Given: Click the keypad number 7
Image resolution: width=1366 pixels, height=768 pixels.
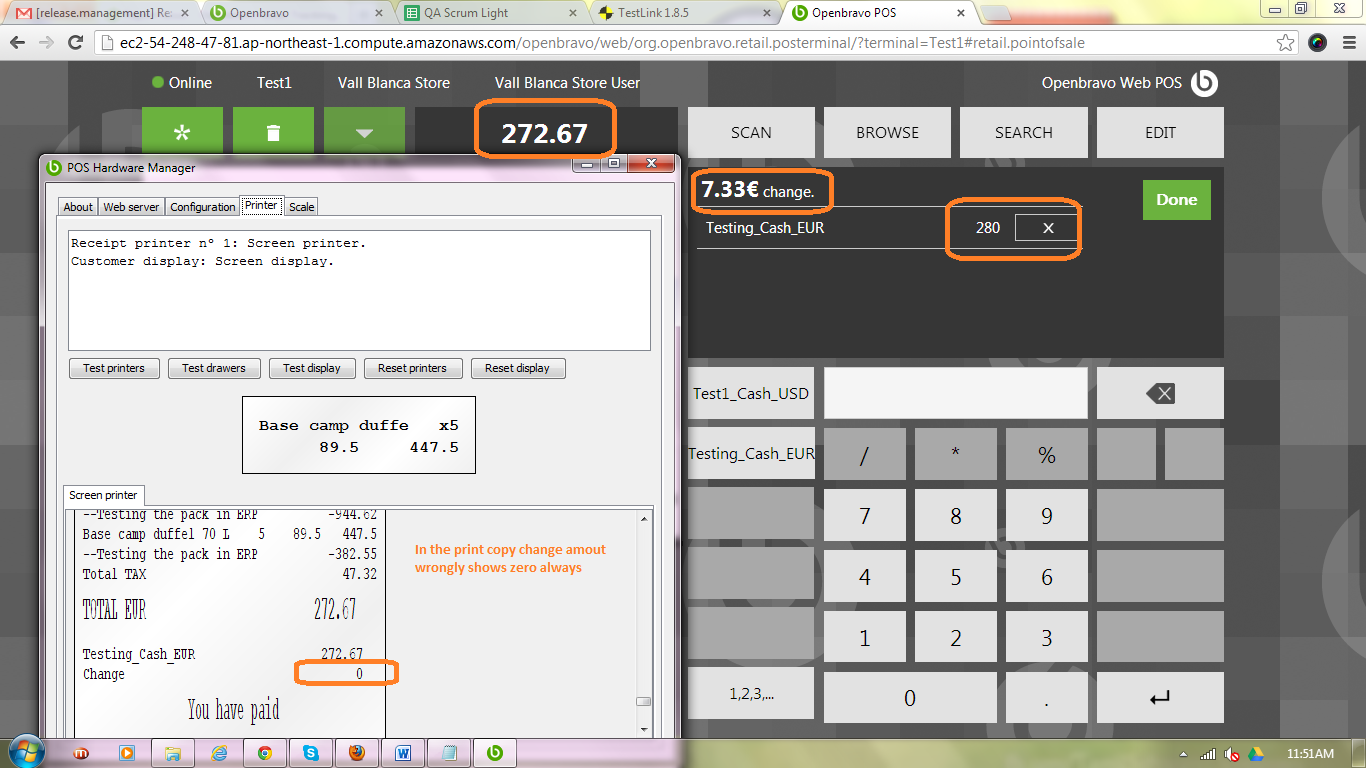Looking at the screenshot, I should (x=865, y=515).
